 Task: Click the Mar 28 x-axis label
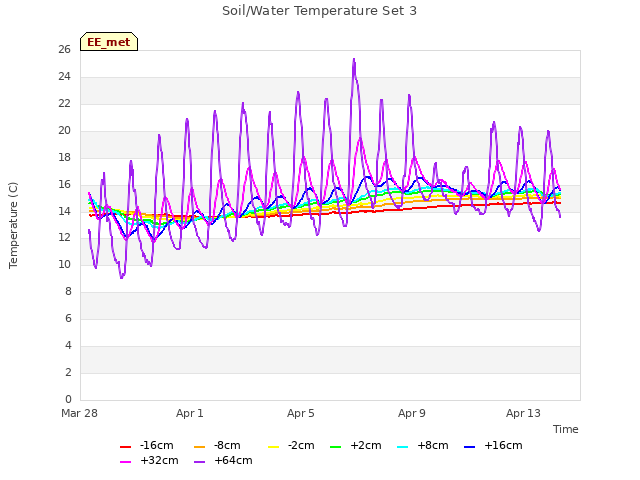point(80,413)
